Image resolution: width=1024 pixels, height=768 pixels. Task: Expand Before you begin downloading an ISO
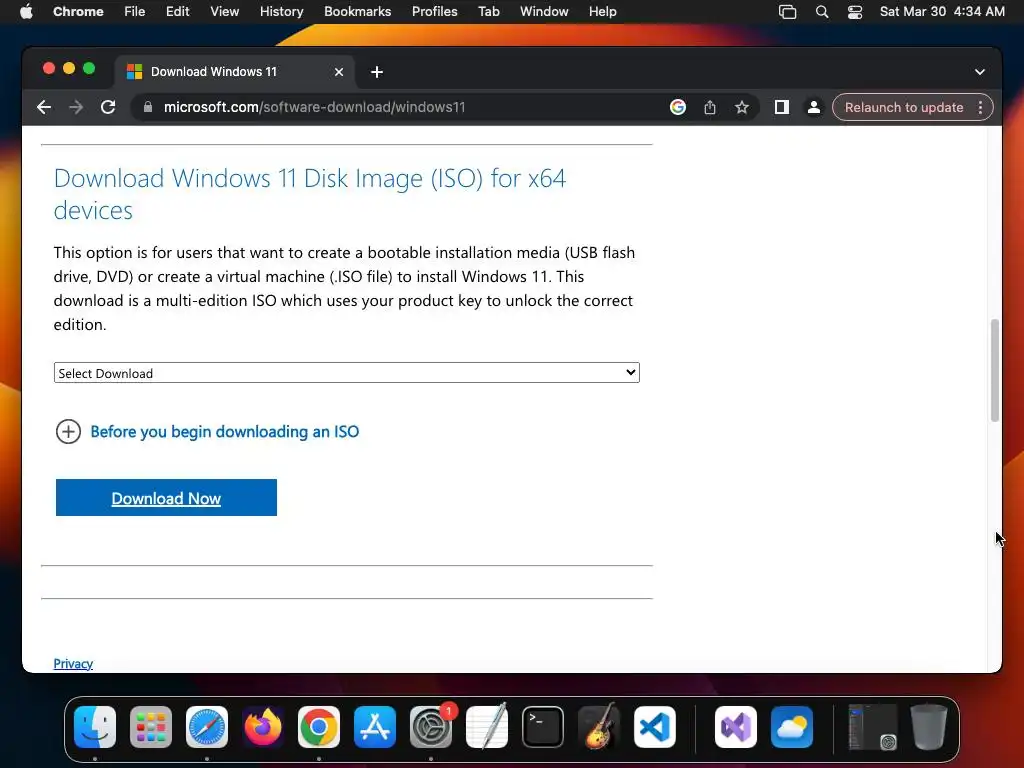click(x=208, y=432)
